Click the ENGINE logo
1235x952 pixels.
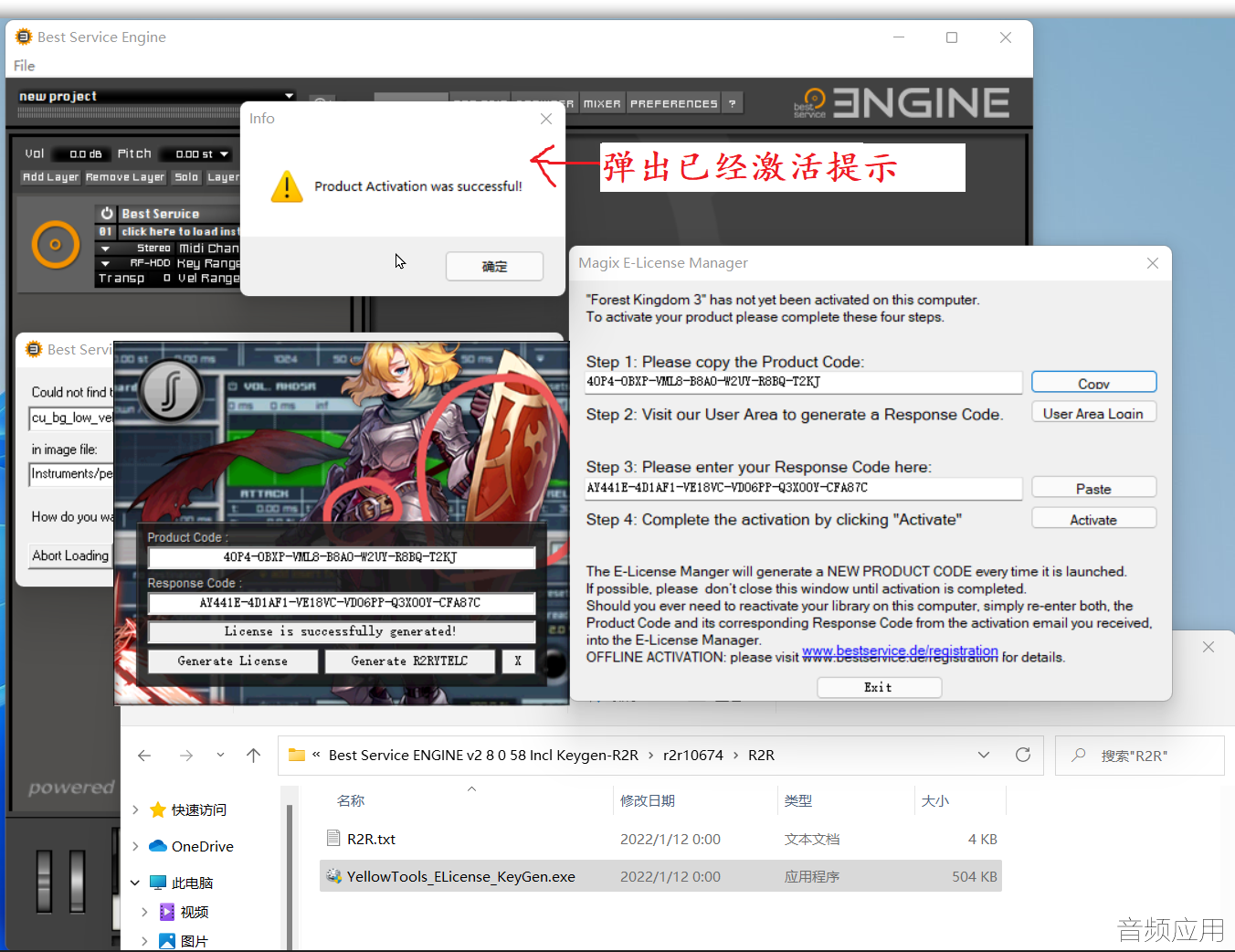click(921, 102)
